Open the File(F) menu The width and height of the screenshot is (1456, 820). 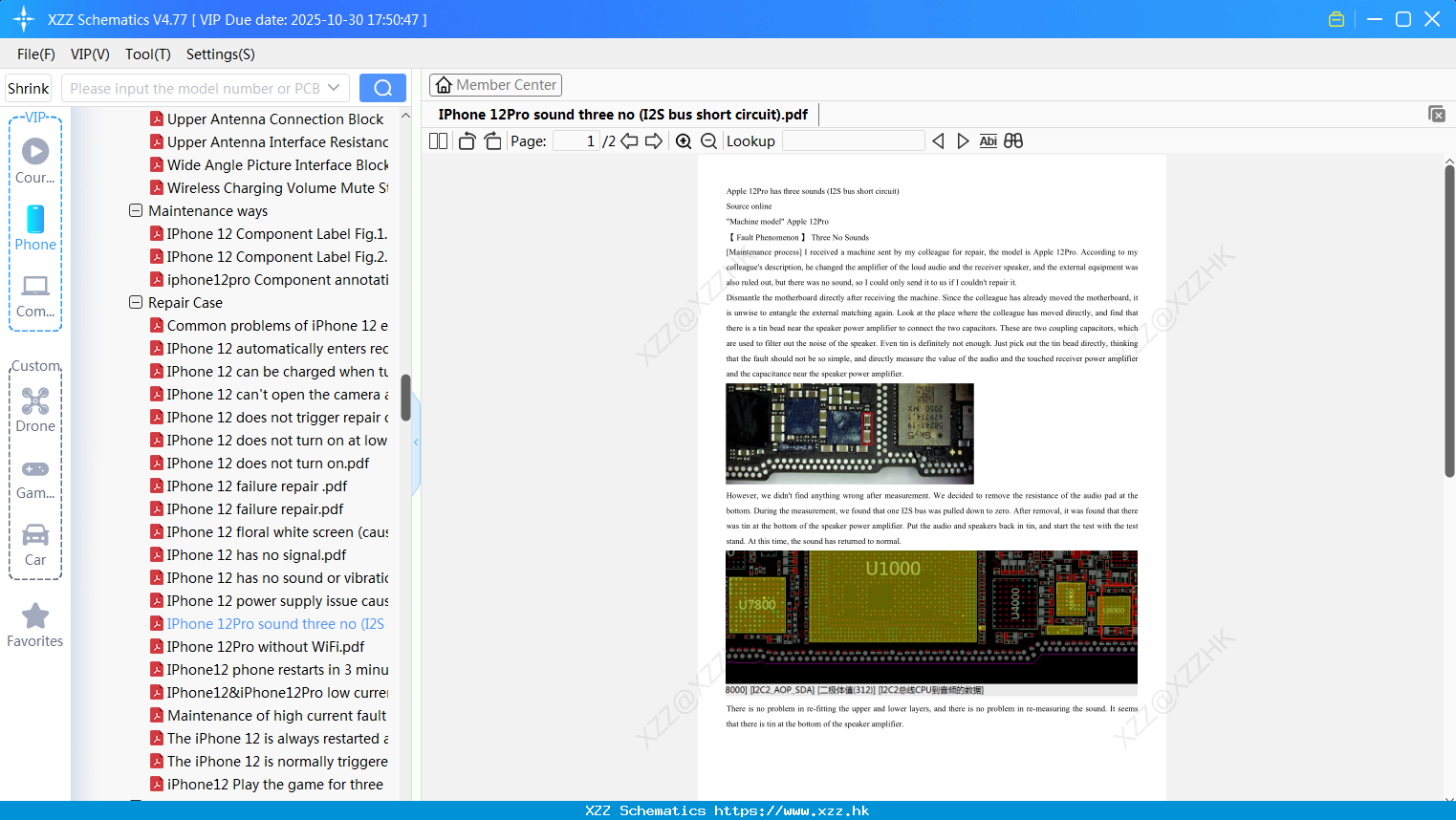pyautogui.click(x=36, y=54)
